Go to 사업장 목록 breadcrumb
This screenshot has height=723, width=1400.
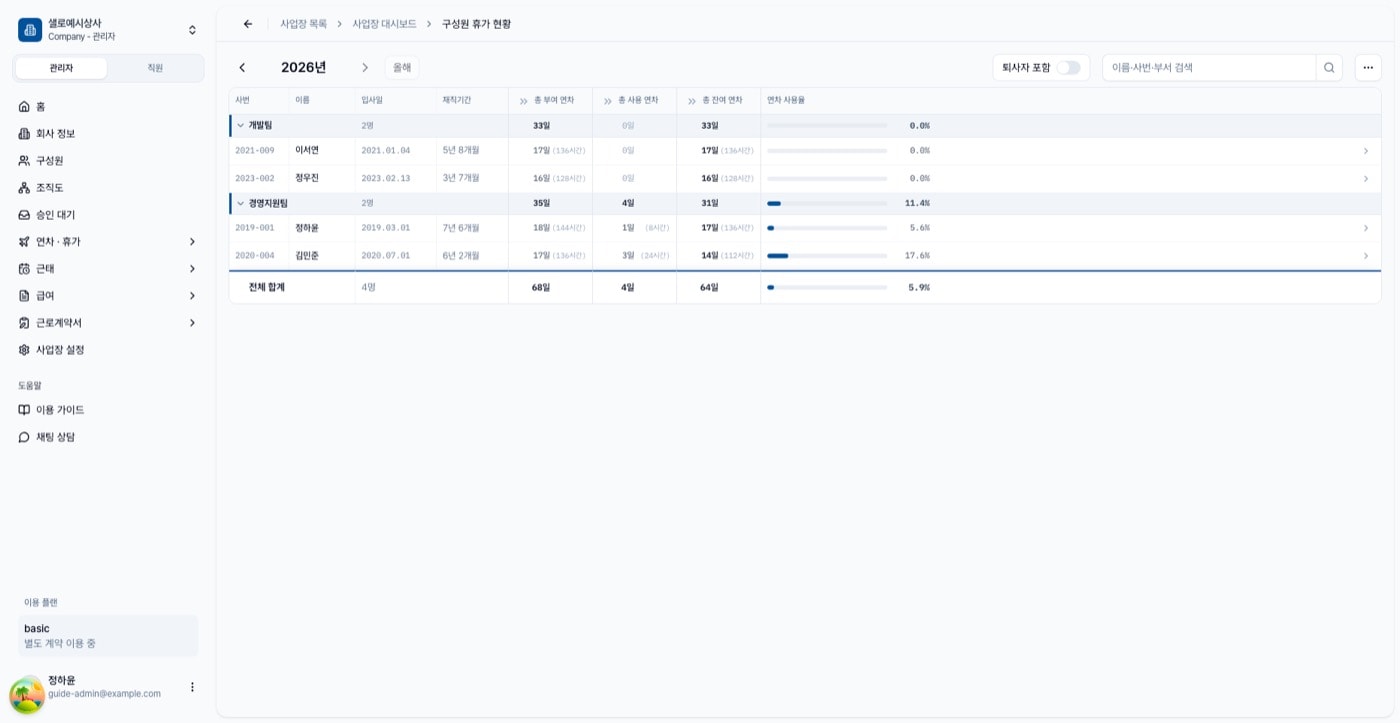[303, 24]
